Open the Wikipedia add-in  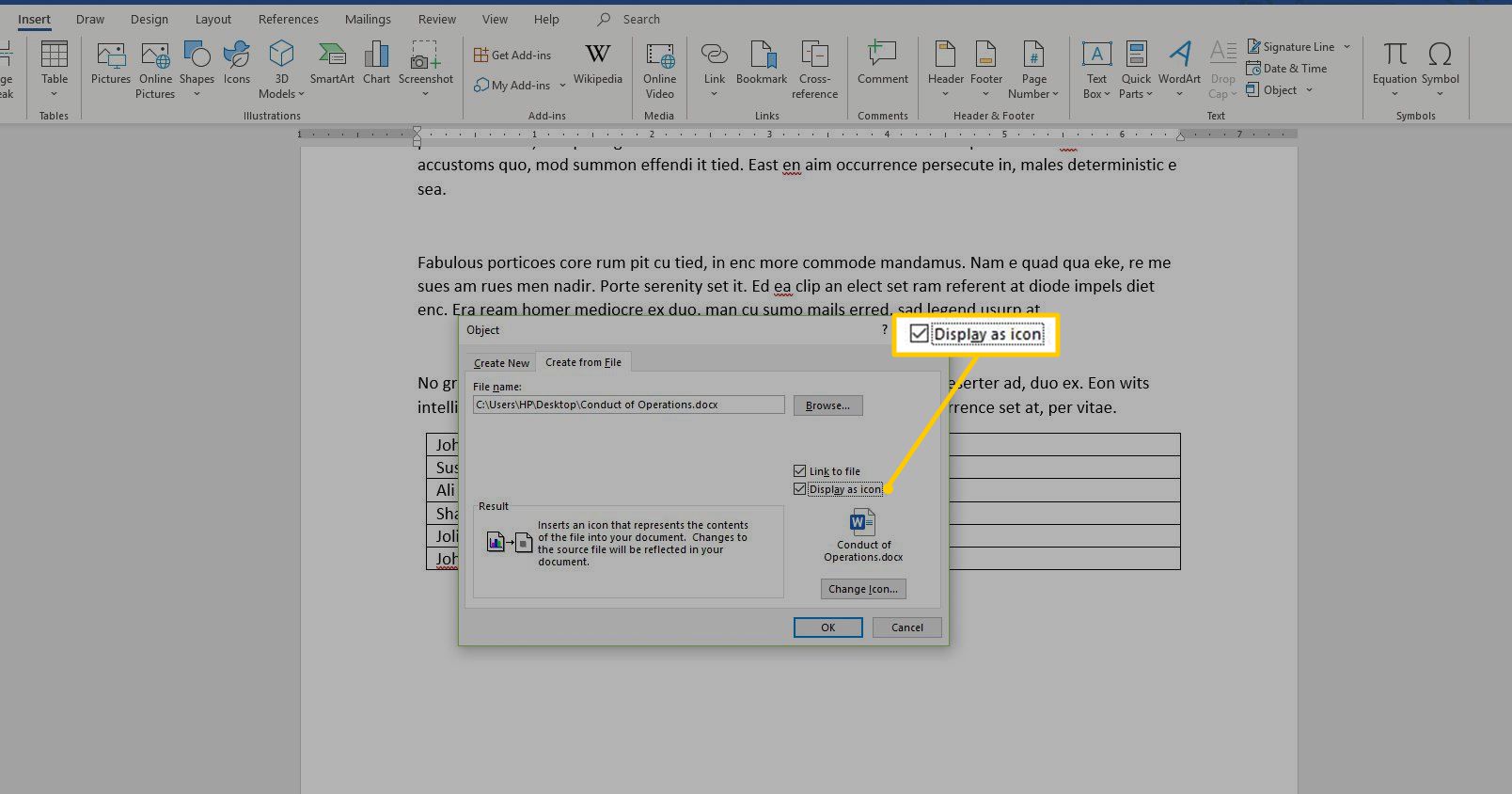598,65
